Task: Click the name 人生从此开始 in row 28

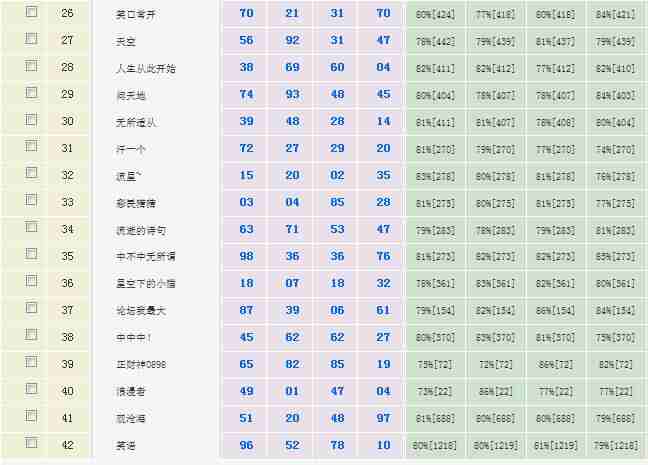Action: tap(146, 68)
